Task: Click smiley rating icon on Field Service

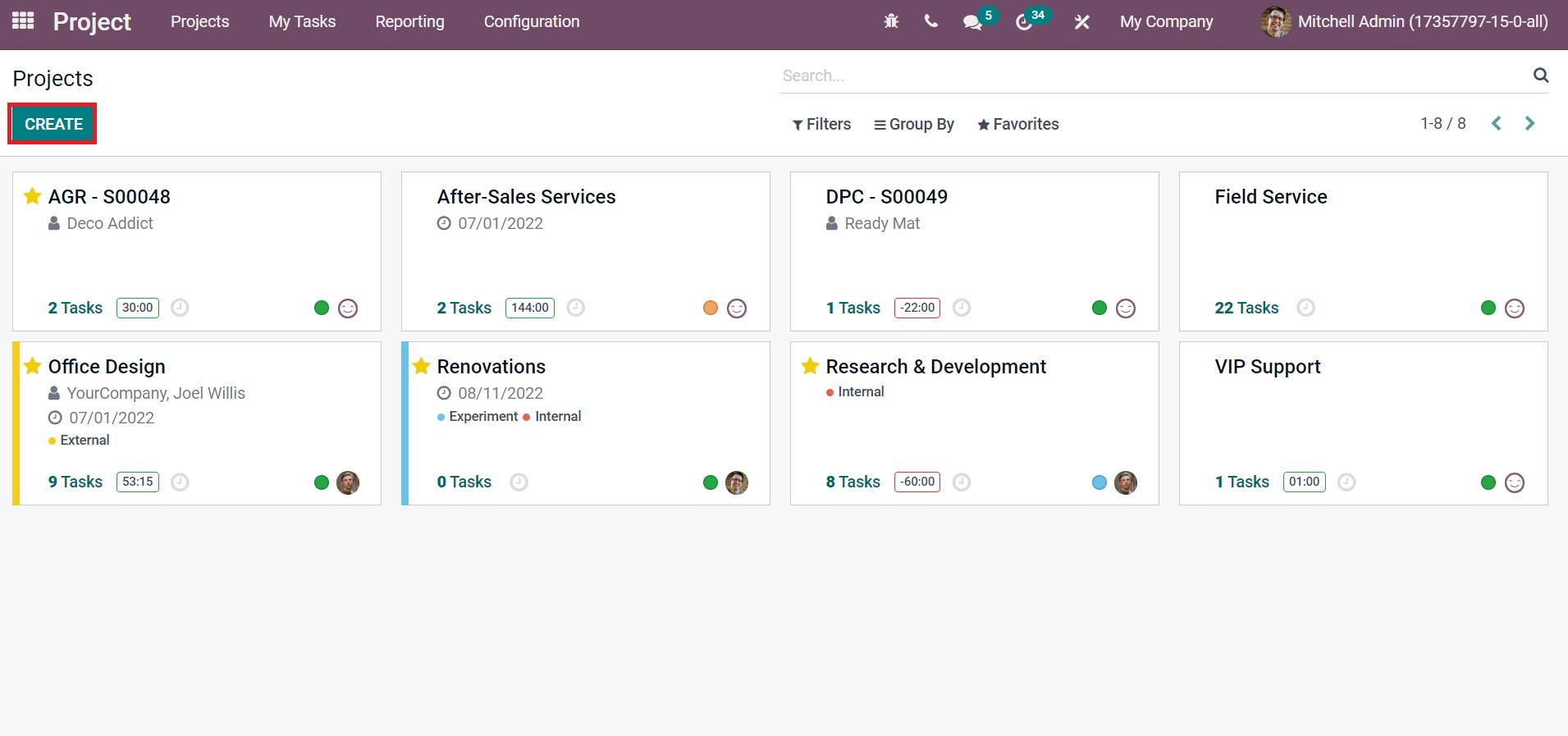Action: [1515, 309]
